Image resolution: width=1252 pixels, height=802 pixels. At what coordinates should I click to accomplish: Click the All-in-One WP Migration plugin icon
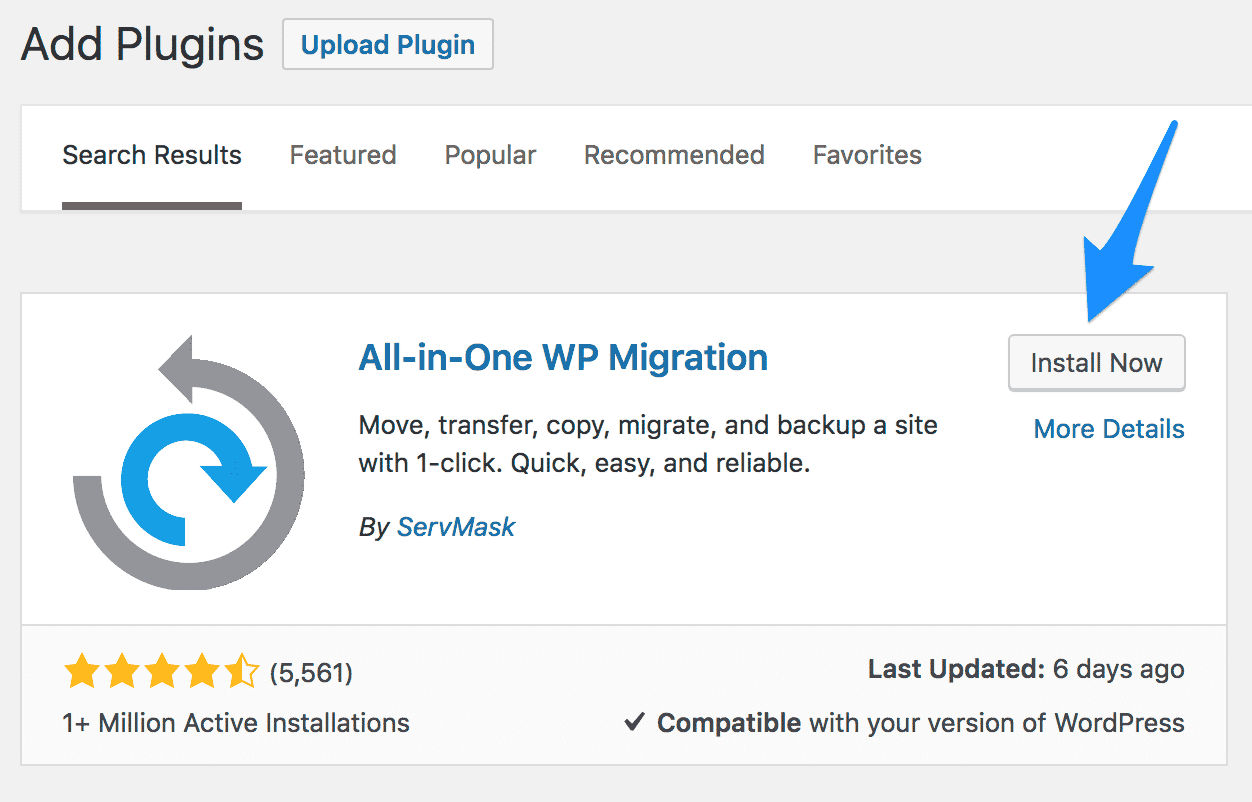coord(189,460)
